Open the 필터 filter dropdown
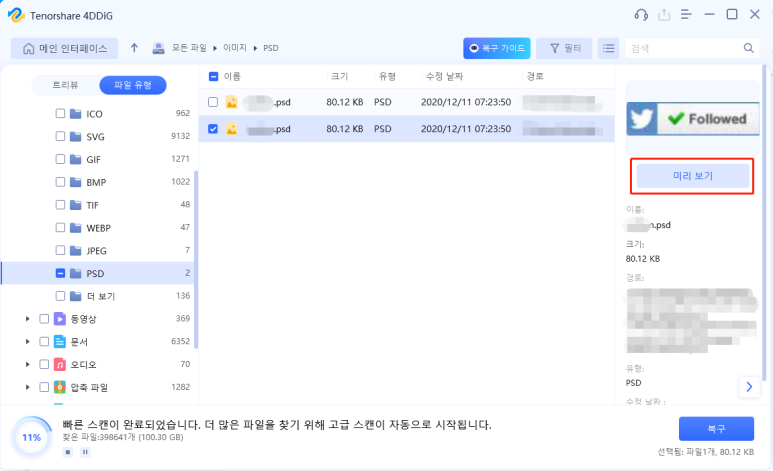773x471 pixels. coord(564,48)
